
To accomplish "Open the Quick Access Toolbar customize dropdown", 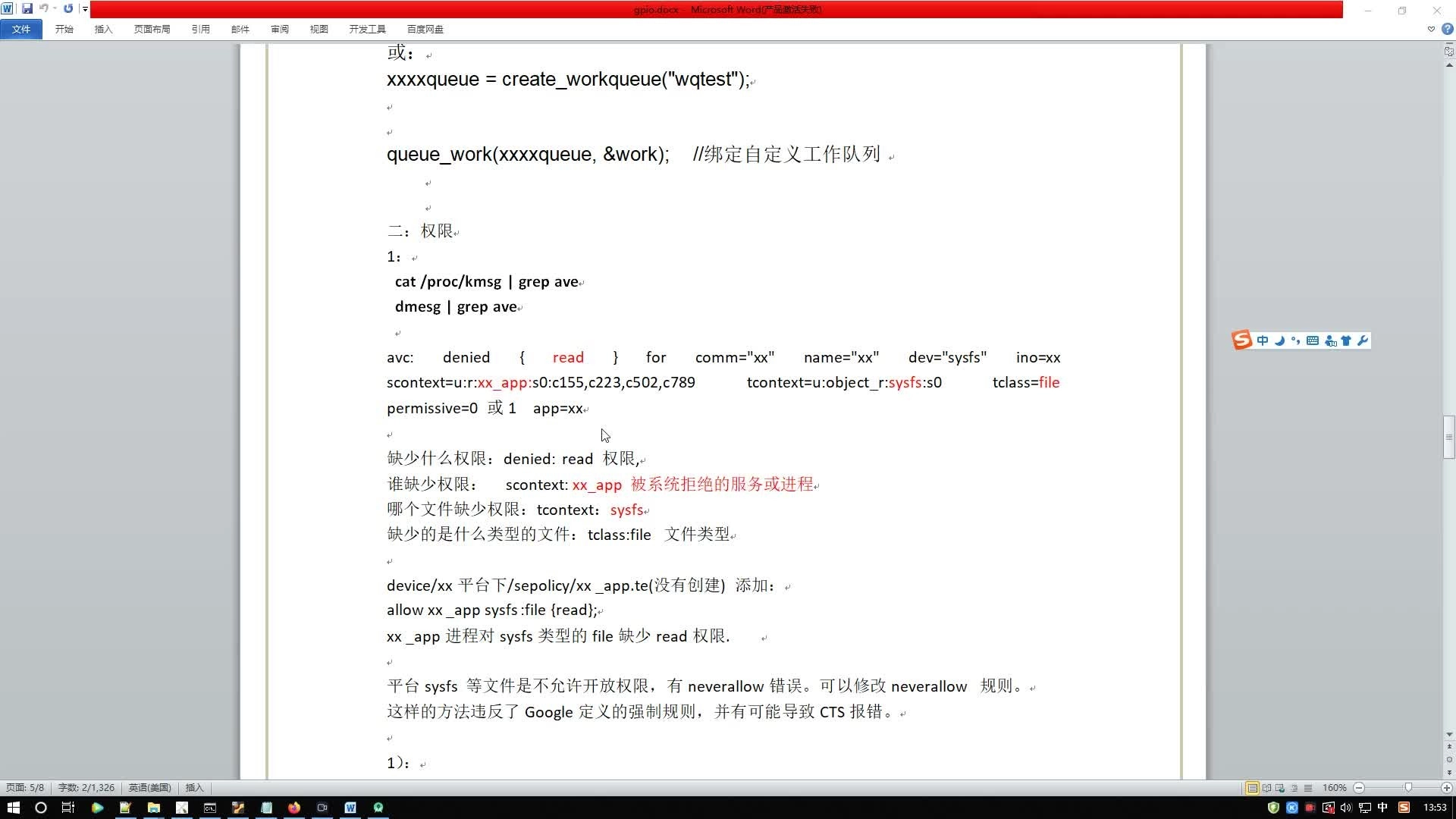I will (x=86, y=9).
